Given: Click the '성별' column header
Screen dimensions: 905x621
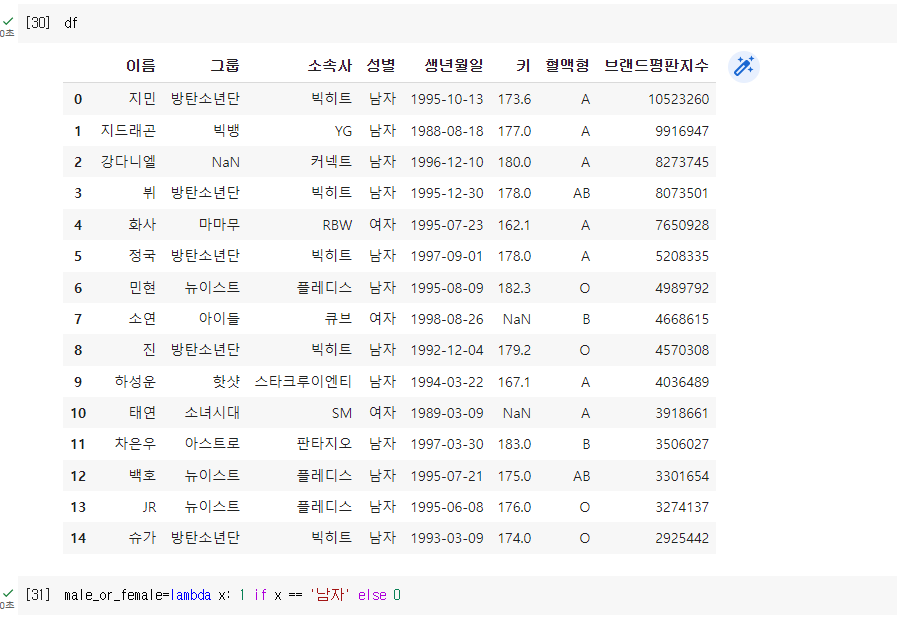Looking at the screenshot, I should (x=381, y=65).
